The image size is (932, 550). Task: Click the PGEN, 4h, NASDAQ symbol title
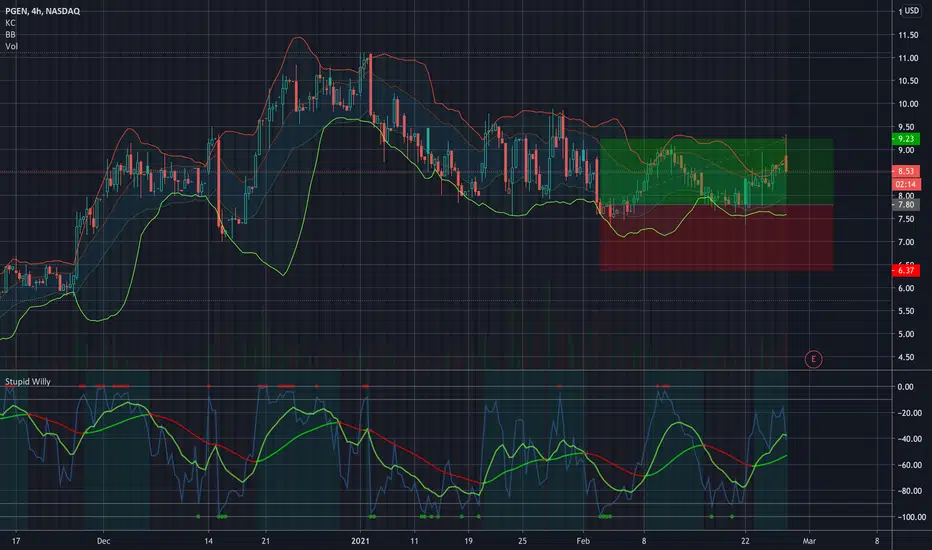(x=42, y=11)
